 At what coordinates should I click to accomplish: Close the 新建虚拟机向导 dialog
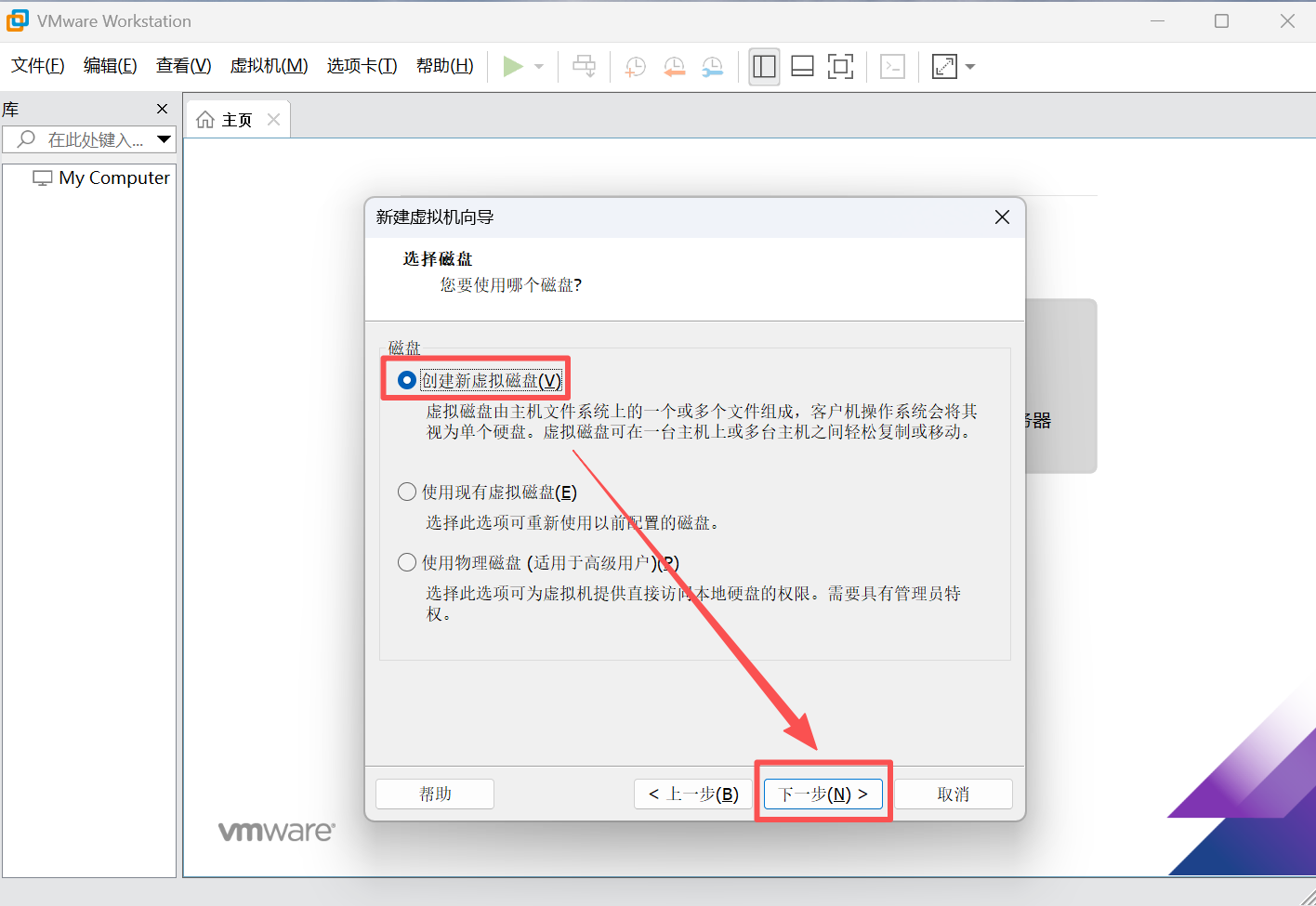coord(1002,217)
